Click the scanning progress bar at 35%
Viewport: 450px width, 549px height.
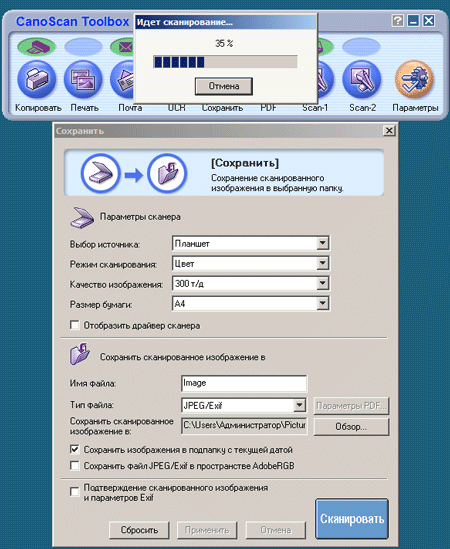pyautogui.click(x=225, y=62)
